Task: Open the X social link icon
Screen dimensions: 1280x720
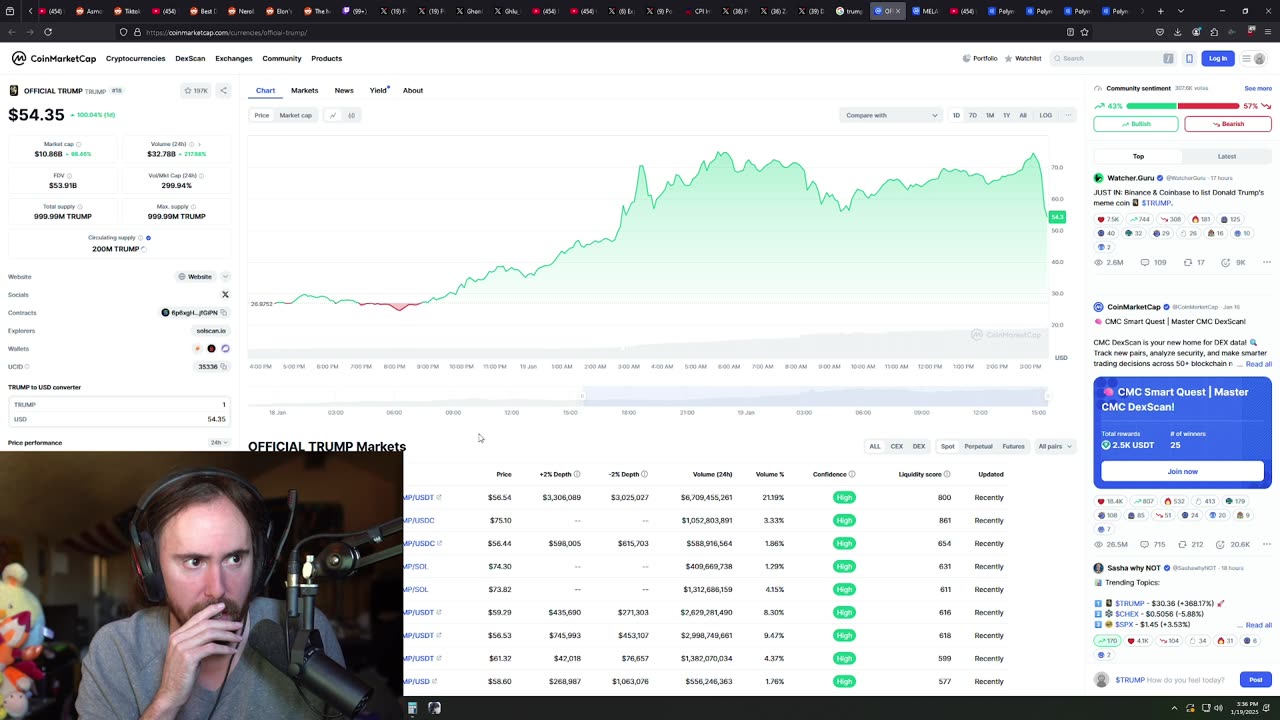Action: (x=225, y=295)
